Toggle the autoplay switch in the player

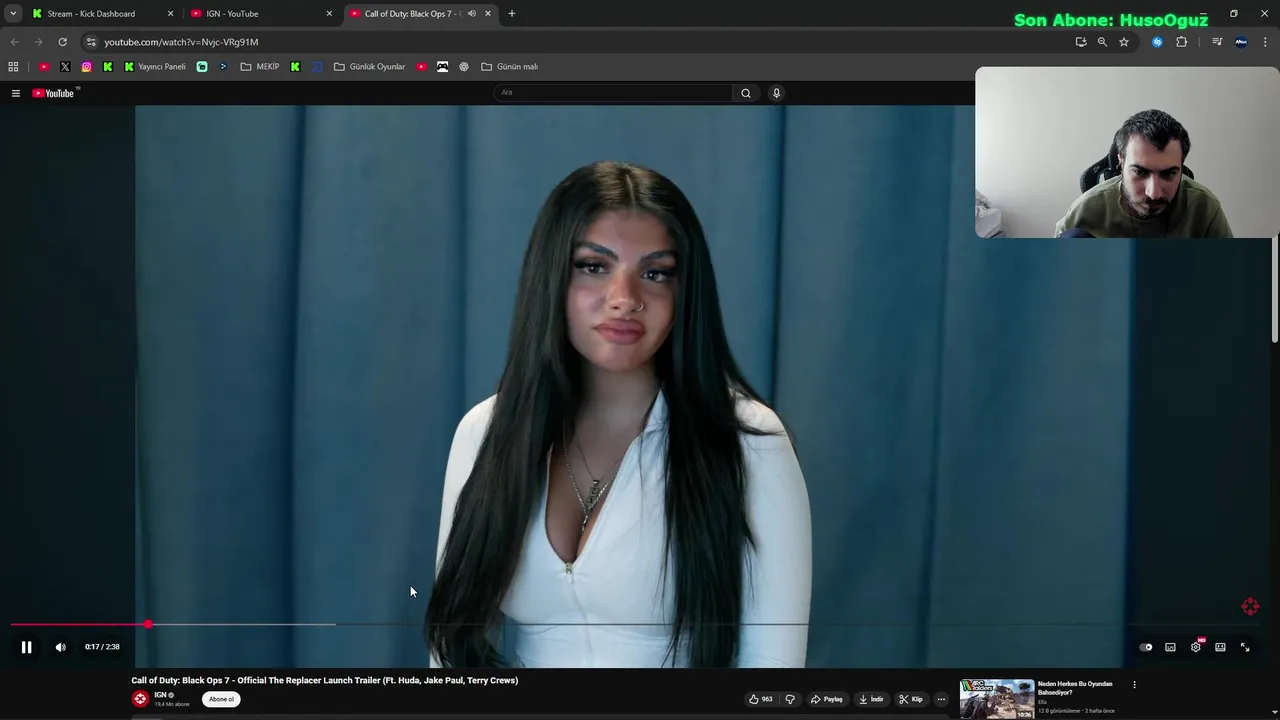point(1146,647)
